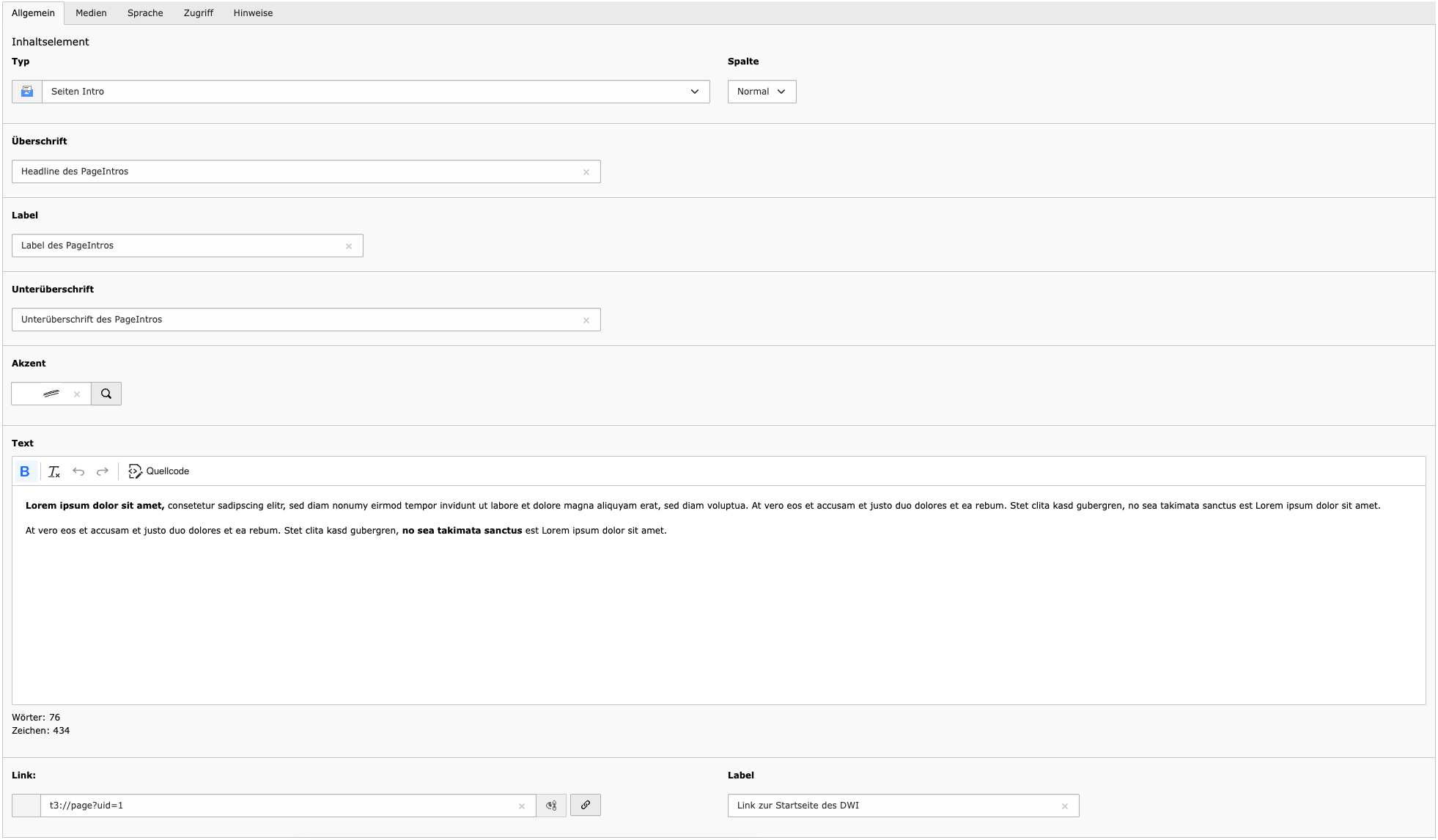
Task: Open the Spalte Normal dropdown
Action: click(762, 92)
